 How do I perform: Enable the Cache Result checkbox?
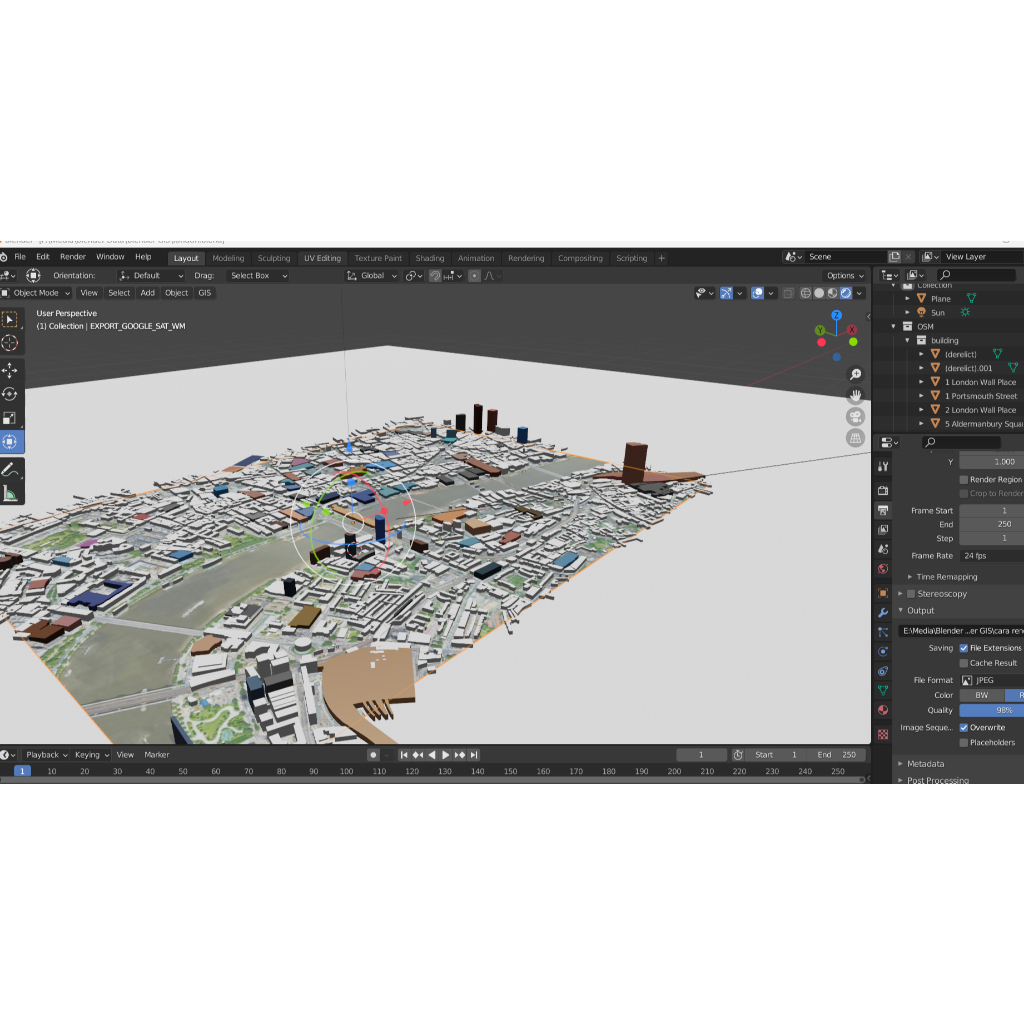click(x=964, y=663)
